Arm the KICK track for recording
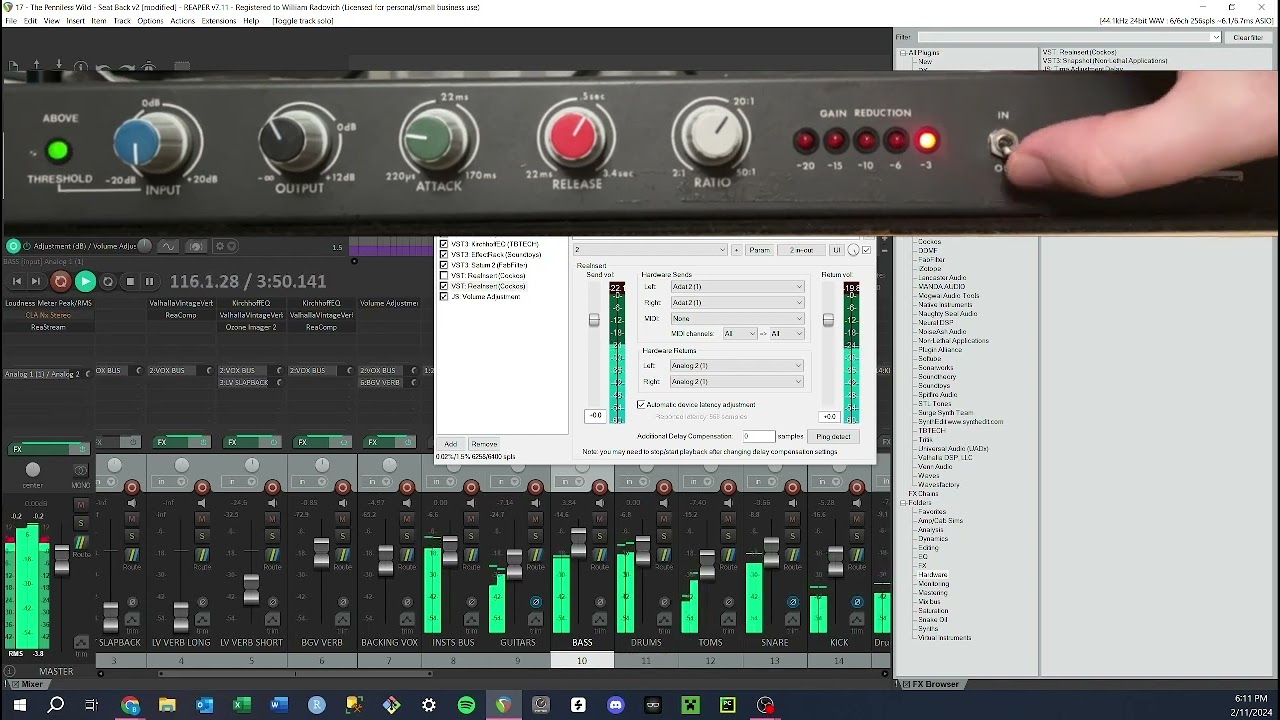 (857, 487)
